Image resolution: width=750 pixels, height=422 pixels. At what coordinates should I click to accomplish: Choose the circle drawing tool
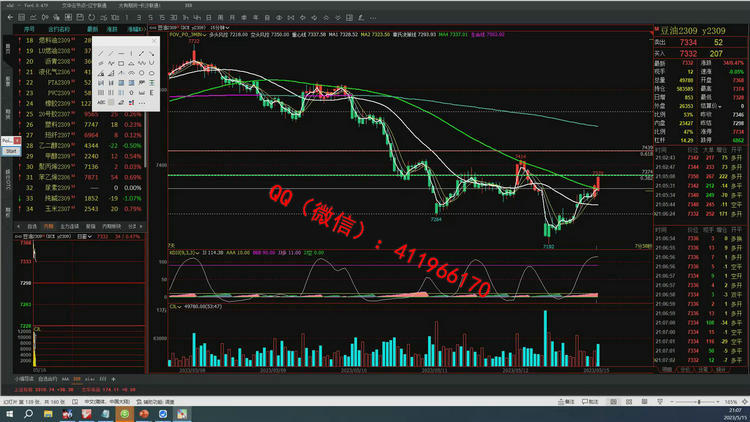(141, 73)
